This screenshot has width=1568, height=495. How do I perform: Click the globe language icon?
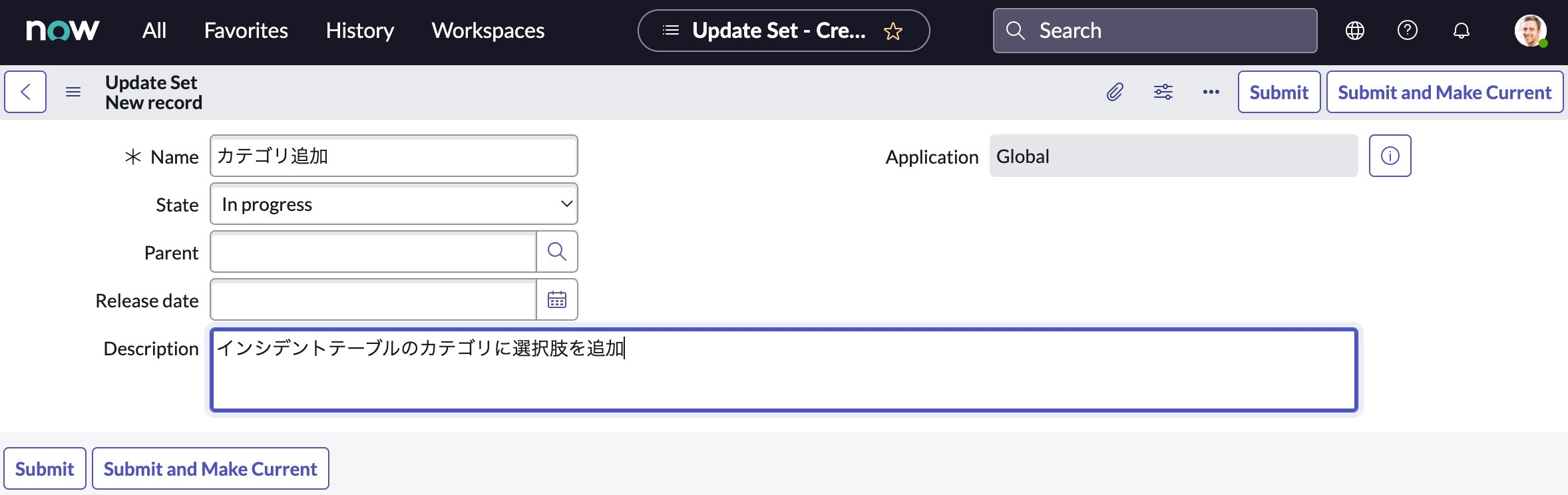1355,31
